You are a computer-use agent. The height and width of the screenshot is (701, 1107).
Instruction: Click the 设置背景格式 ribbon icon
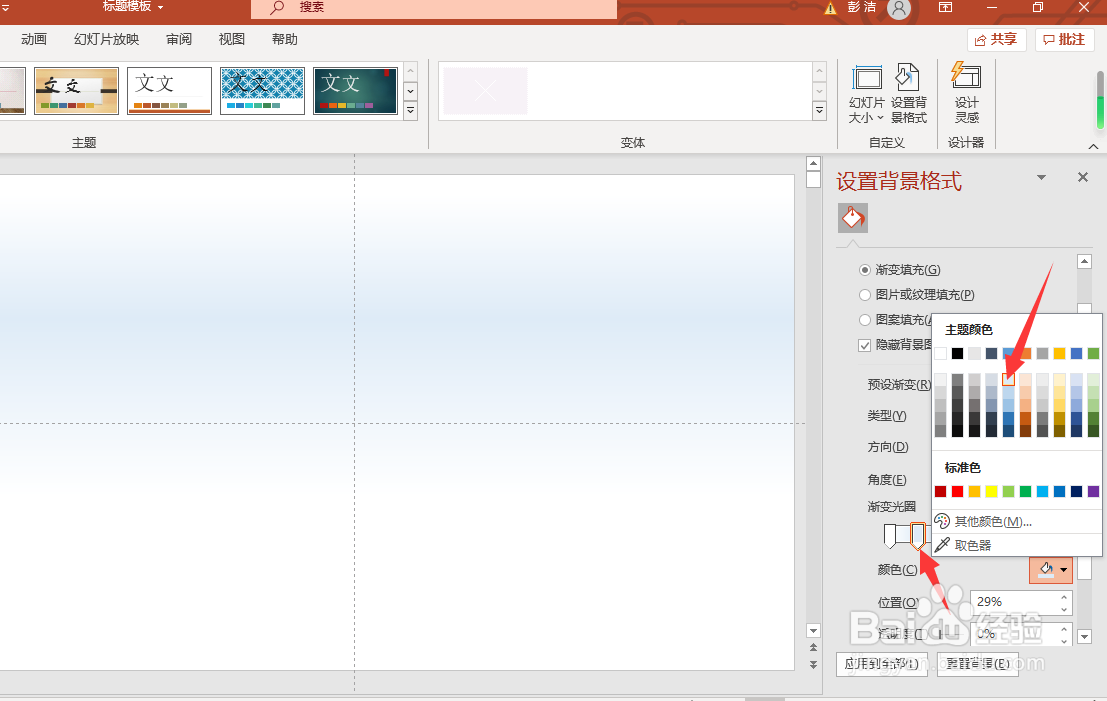(909, 95)
